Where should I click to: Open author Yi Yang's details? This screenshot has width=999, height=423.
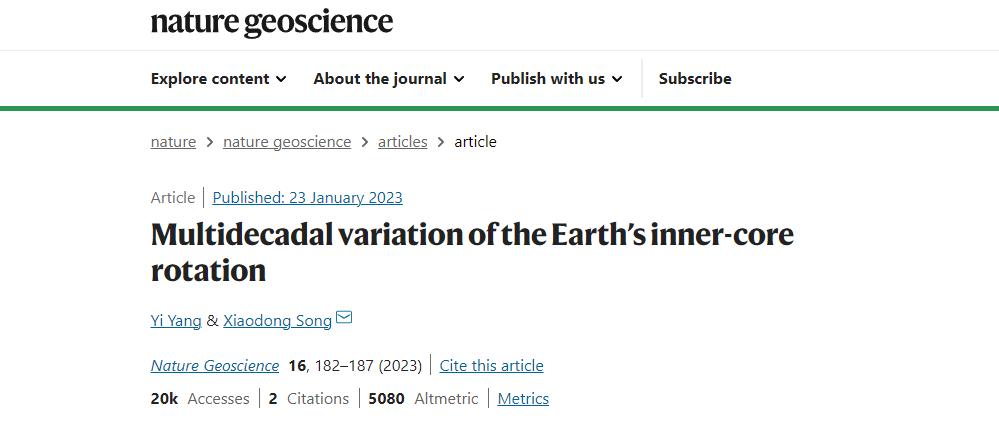click(176, 321)
